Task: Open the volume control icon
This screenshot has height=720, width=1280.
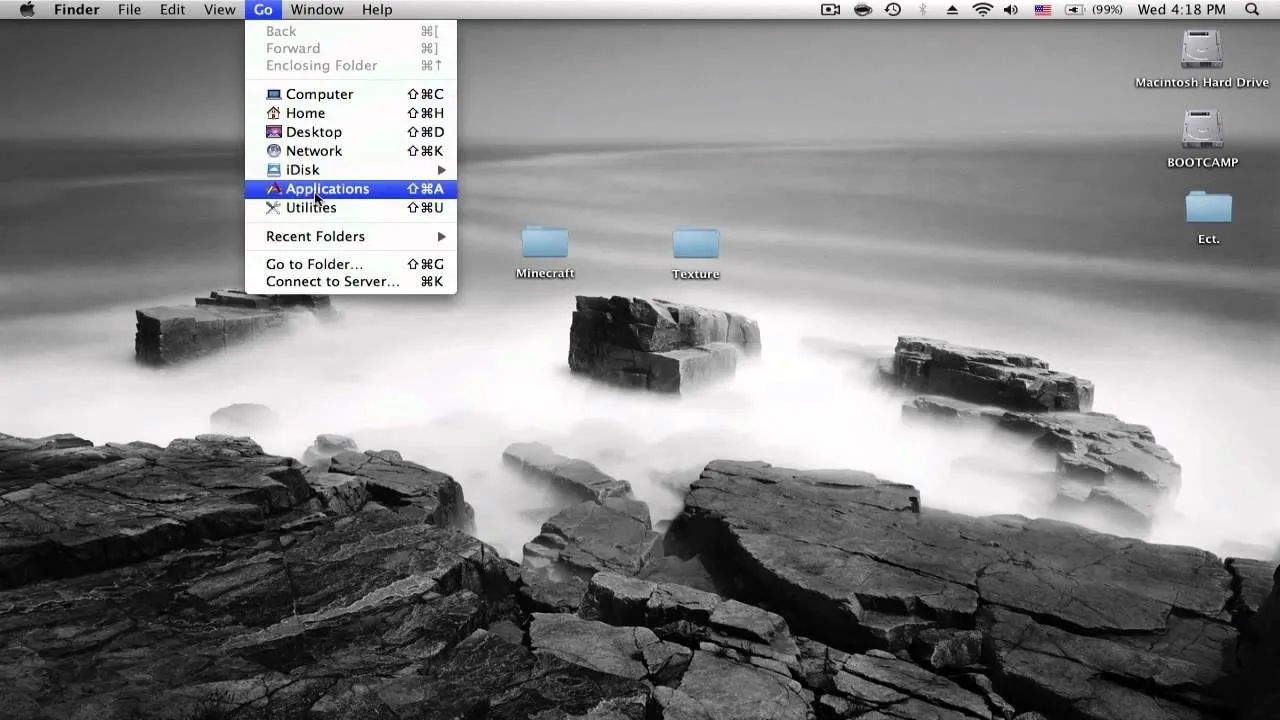Action: [x=1011, y=9]
